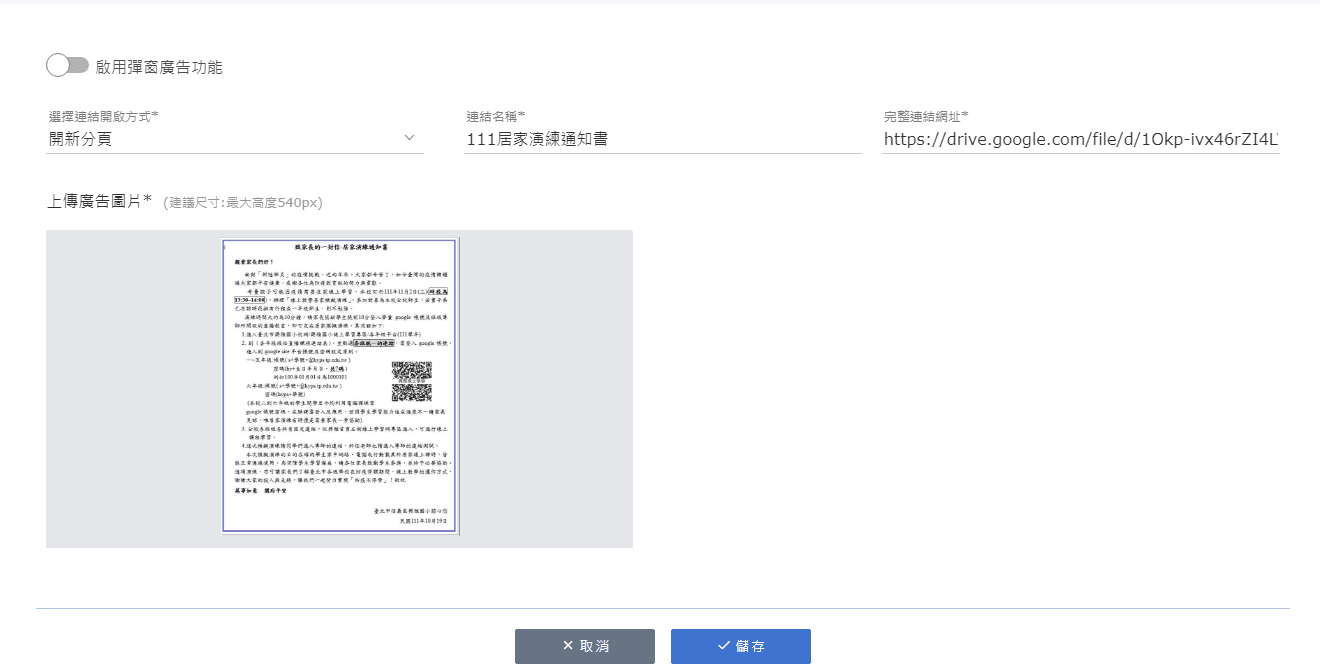Image resolution: width=1320 pixels, height=671 pixels.
Task: Click the 啟用彈窗廣告功能 label text
Action: pyautogui.click(x=159, y=67)
